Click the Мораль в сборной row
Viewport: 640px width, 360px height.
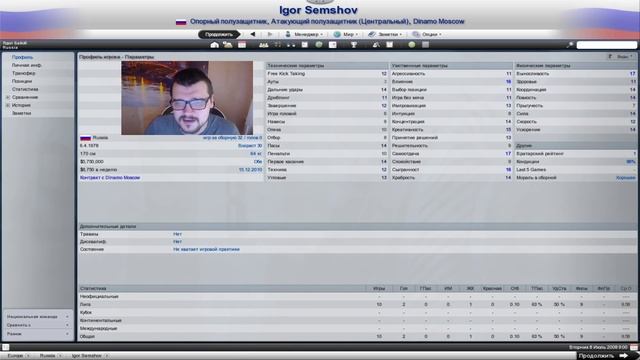click(x=576, y=178)
